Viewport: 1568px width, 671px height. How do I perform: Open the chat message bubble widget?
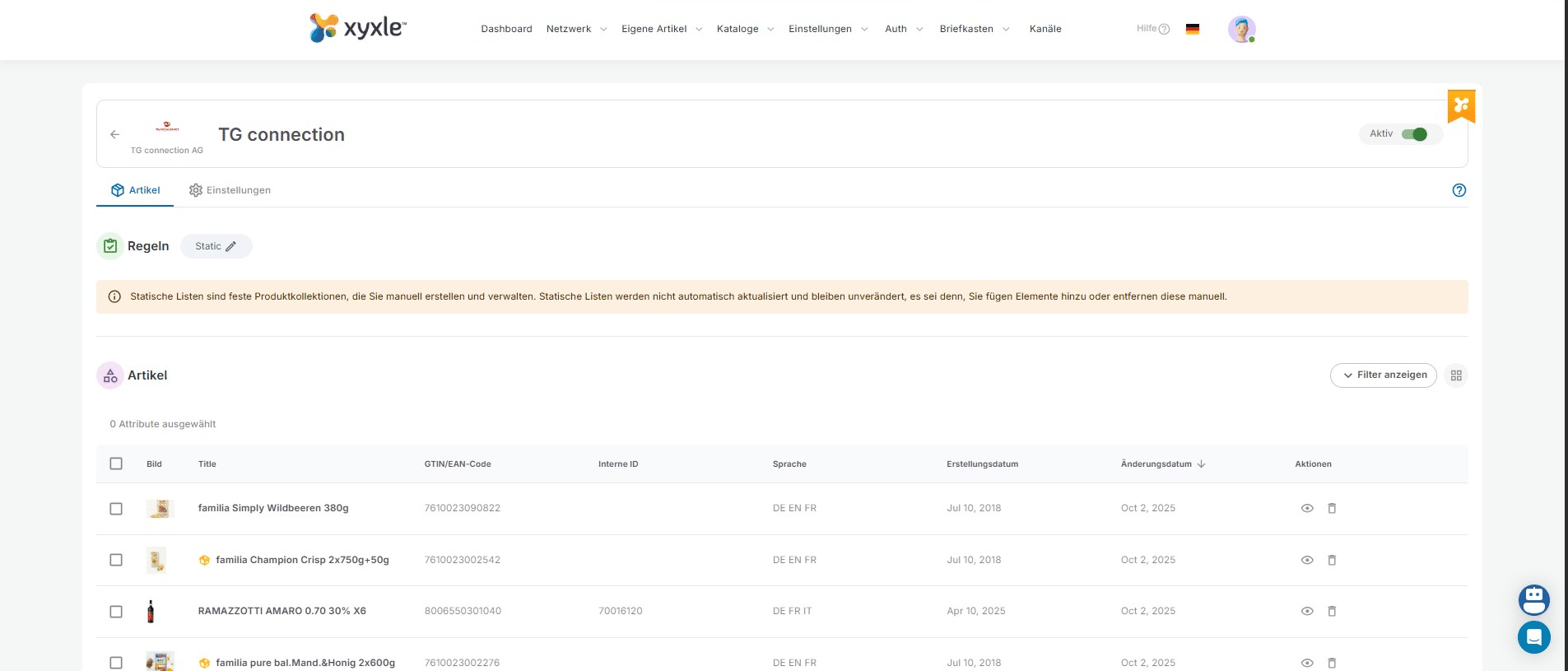pos(1533,637)
